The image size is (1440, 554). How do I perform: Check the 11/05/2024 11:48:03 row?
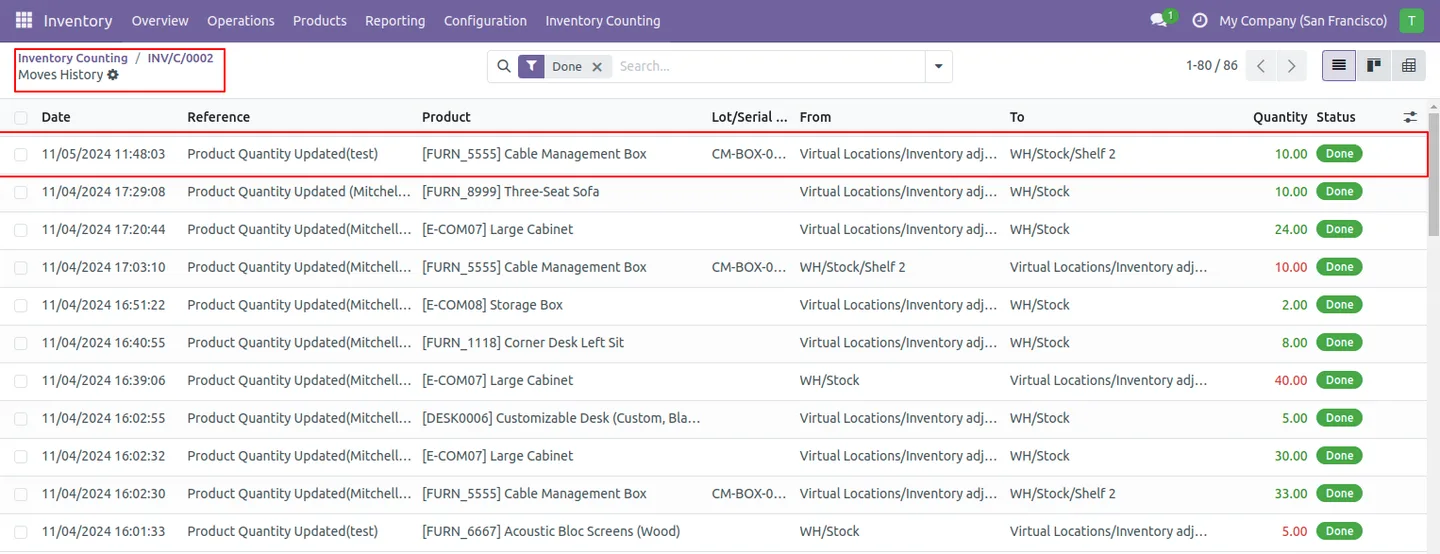[21, 154]
